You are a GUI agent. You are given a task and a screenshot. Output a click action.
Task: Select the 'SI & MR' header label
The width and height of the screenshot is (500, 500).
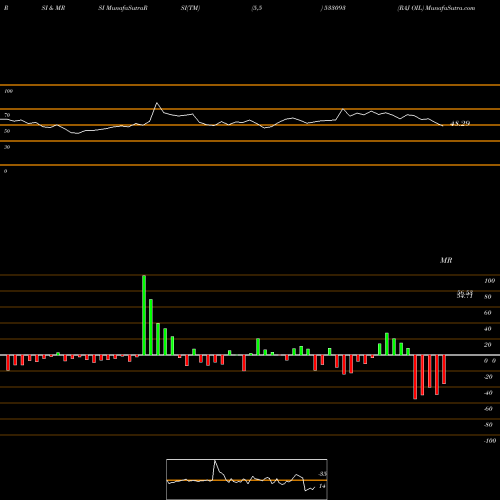point(53,8)
